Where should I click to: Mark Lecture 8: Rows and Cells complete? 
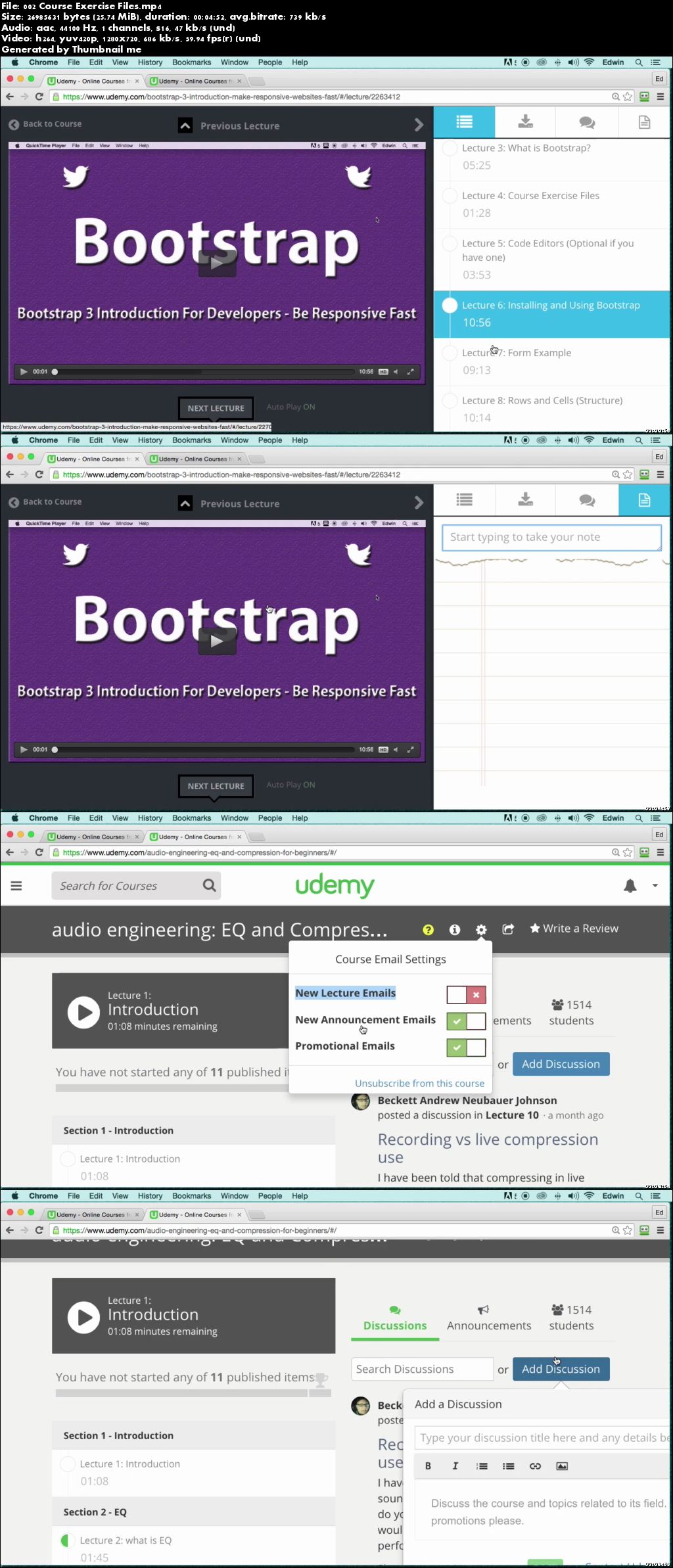[x=450, y=400]
